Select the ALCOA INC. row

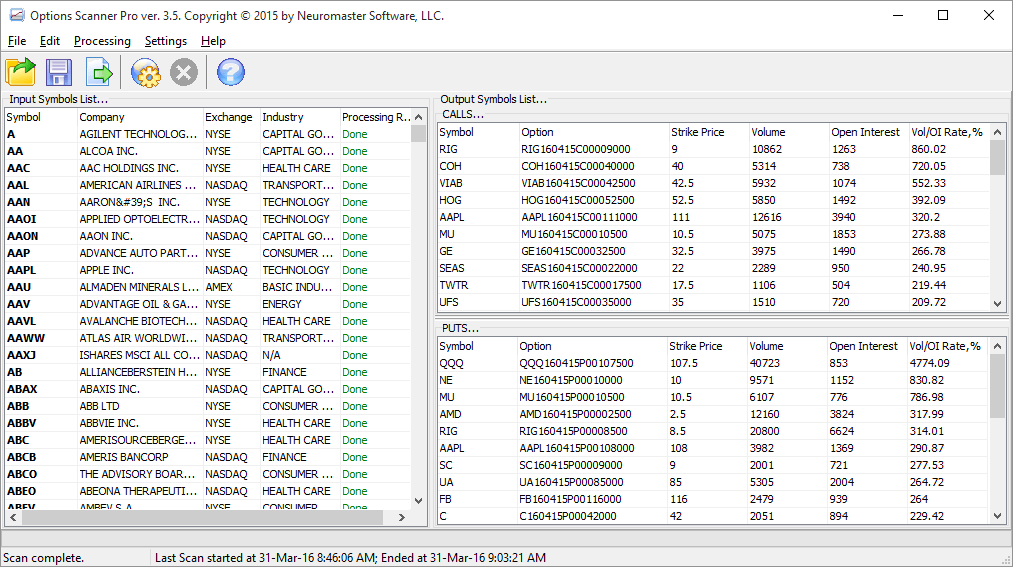click(x=207, y=151)
